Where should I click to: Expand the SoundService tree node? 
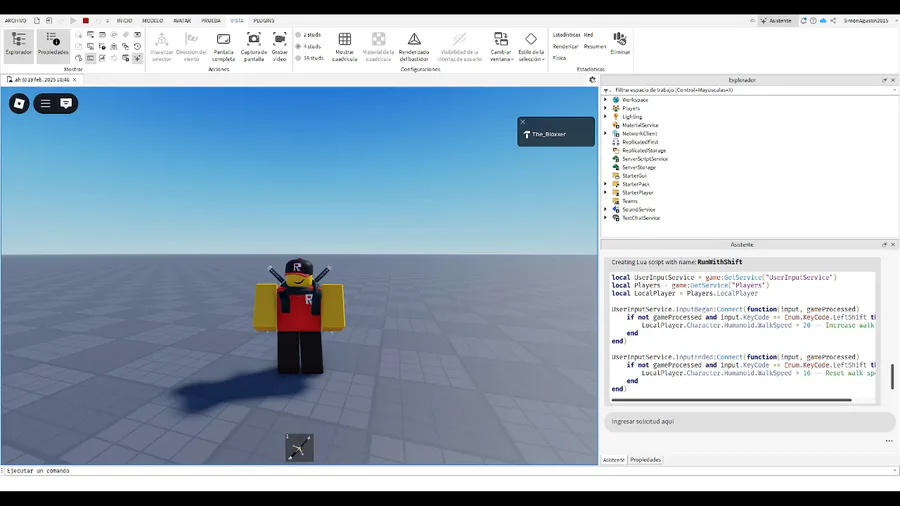point(606,209)
